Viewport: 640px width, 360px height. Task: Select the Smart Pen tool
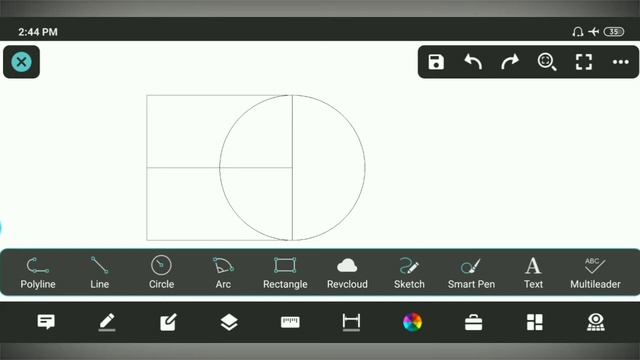click(x=471, y=273)
